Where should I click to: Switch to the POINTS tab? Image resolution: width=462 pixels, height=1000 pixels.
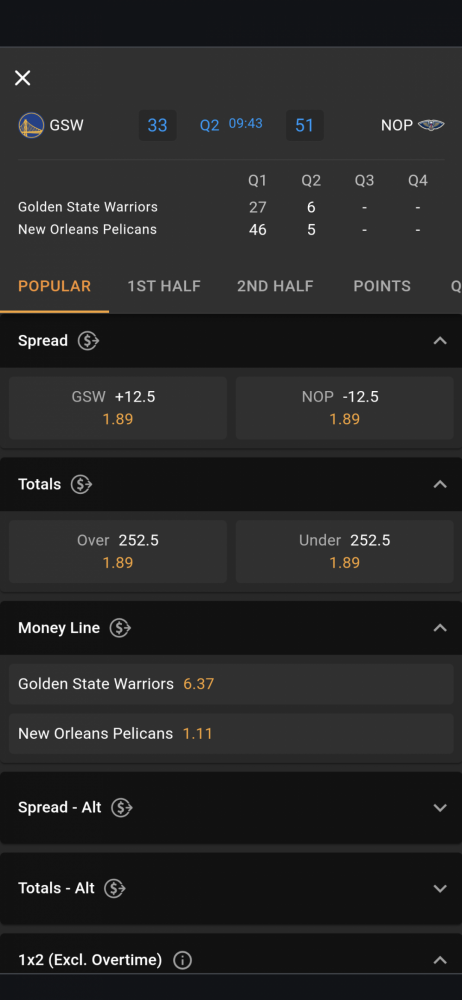[382, 286]
